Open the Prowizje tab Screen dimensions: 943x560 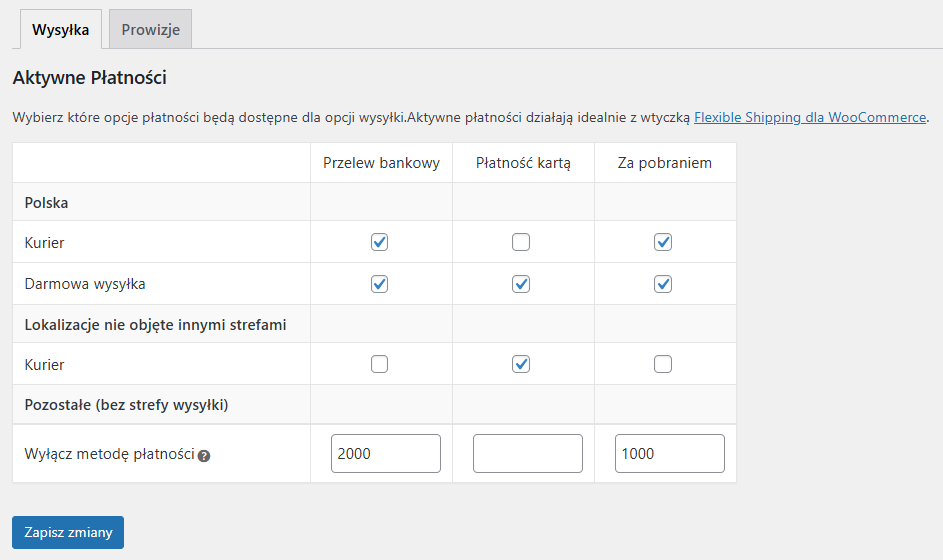(x=150, y=29)
